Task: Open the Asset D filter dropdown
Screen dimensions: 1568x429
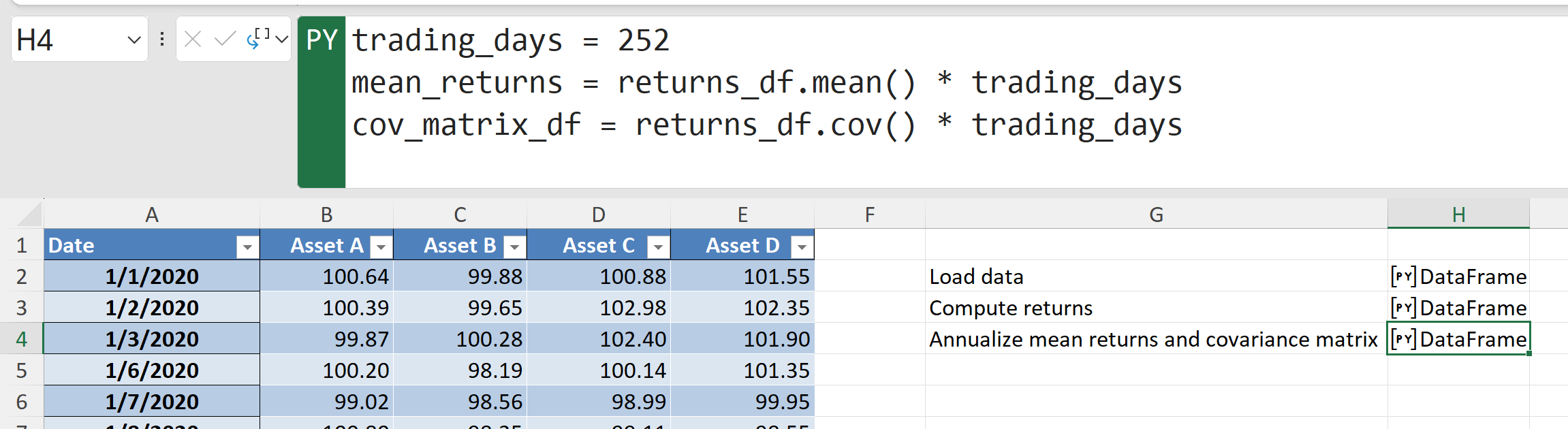Action: [x=802, y=247]
